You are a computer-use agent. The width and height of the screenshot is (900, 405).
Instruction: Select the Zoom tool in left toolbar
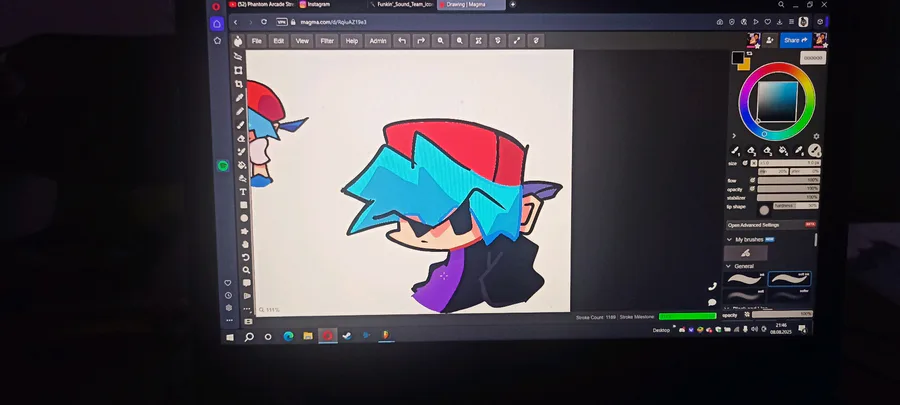point(246,270)
